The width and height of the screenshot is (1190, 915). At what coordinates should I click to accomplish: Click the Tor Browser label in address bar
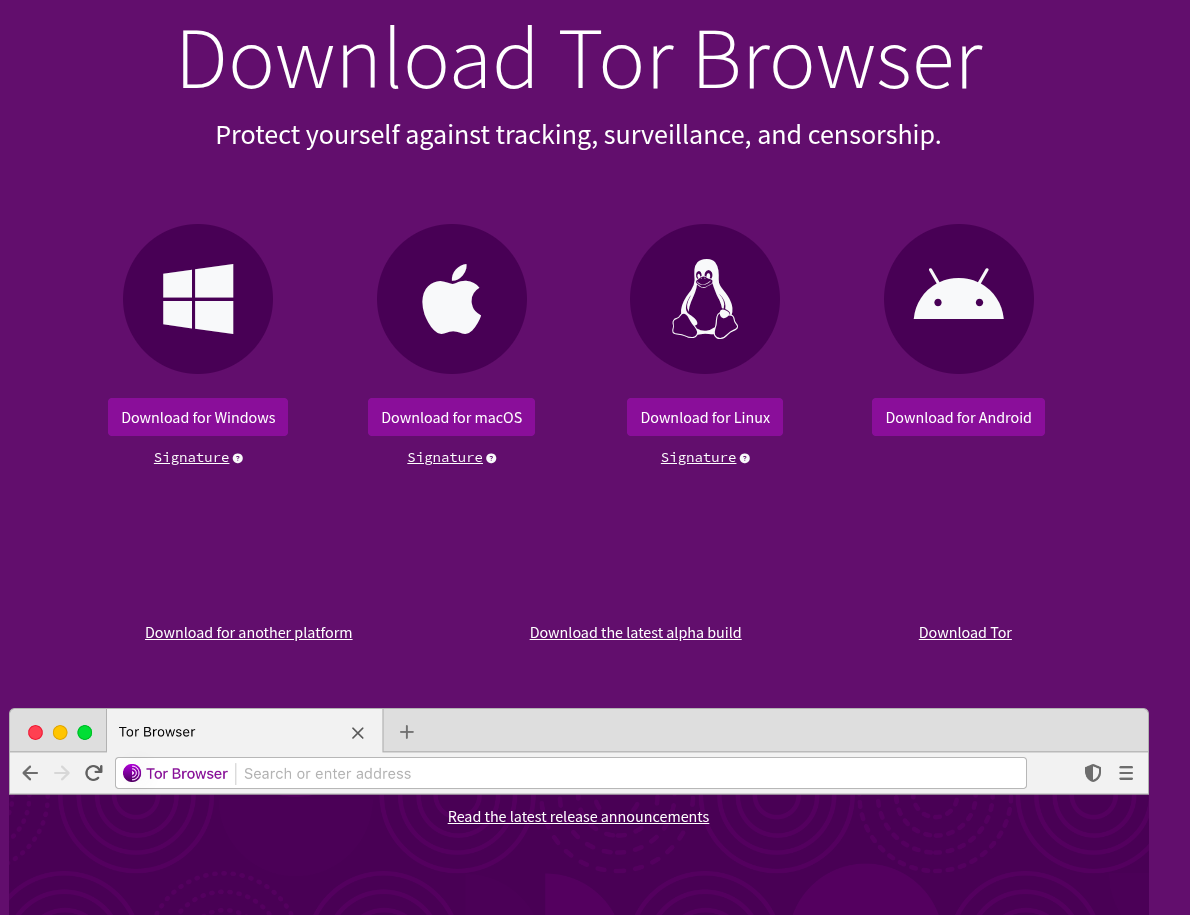(x=187, y=773)
